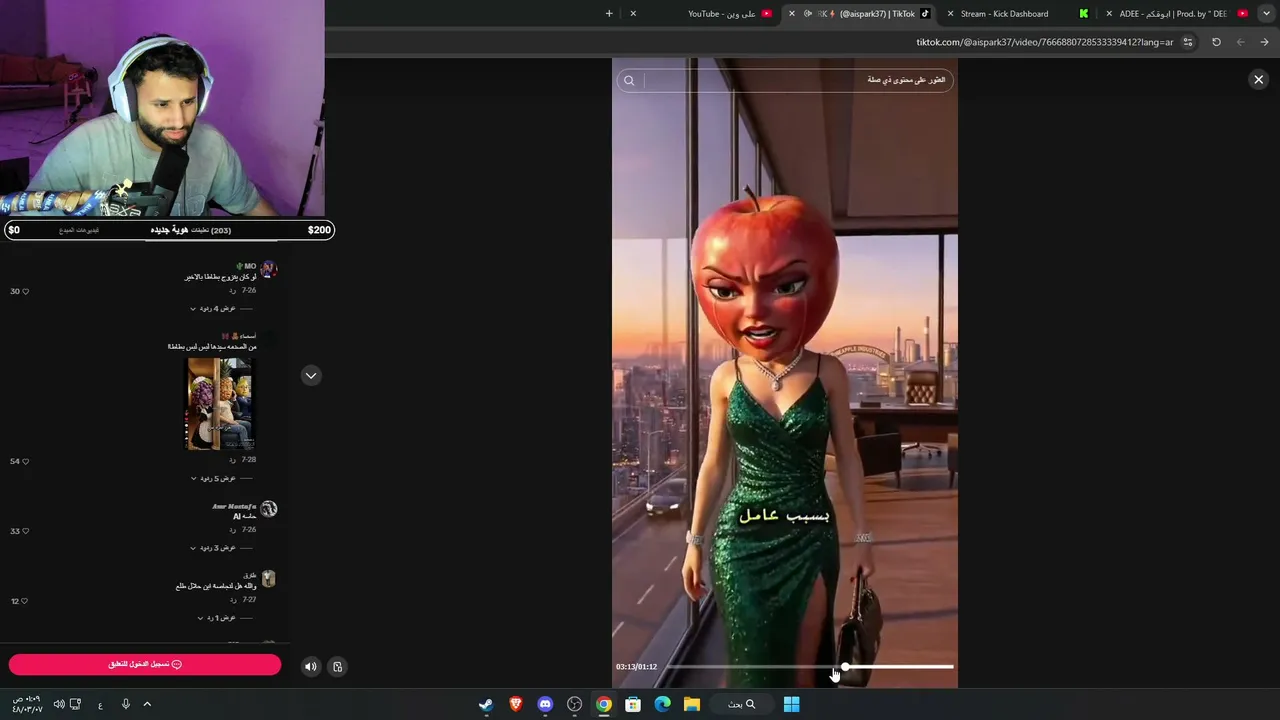Close the YouTube tab
Image resolution: width=1280 pixels, height=720 pixels.
point(633,14)
